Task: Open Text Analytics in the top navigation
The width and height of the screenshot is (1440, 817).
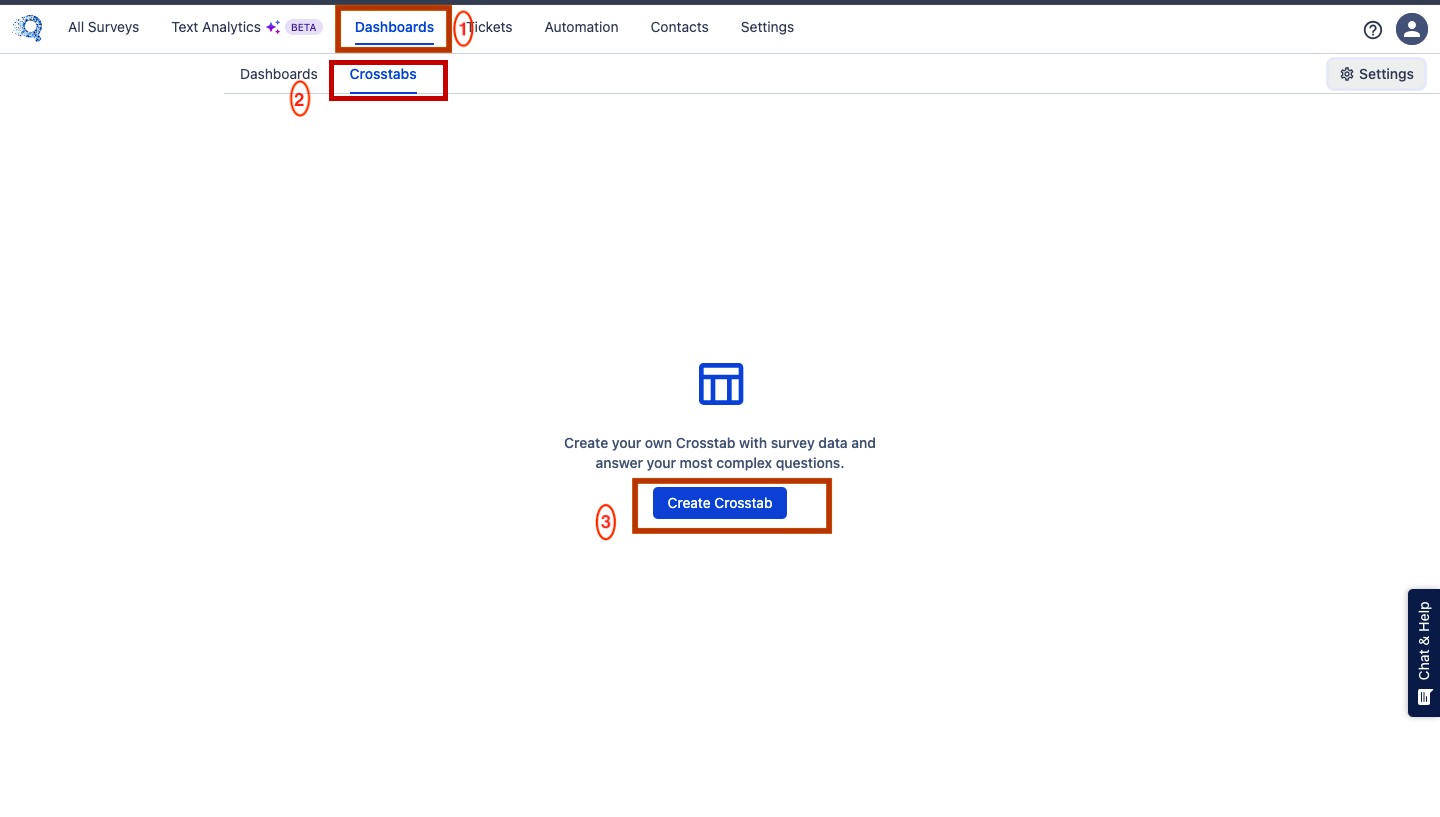Action: point(215,27)
